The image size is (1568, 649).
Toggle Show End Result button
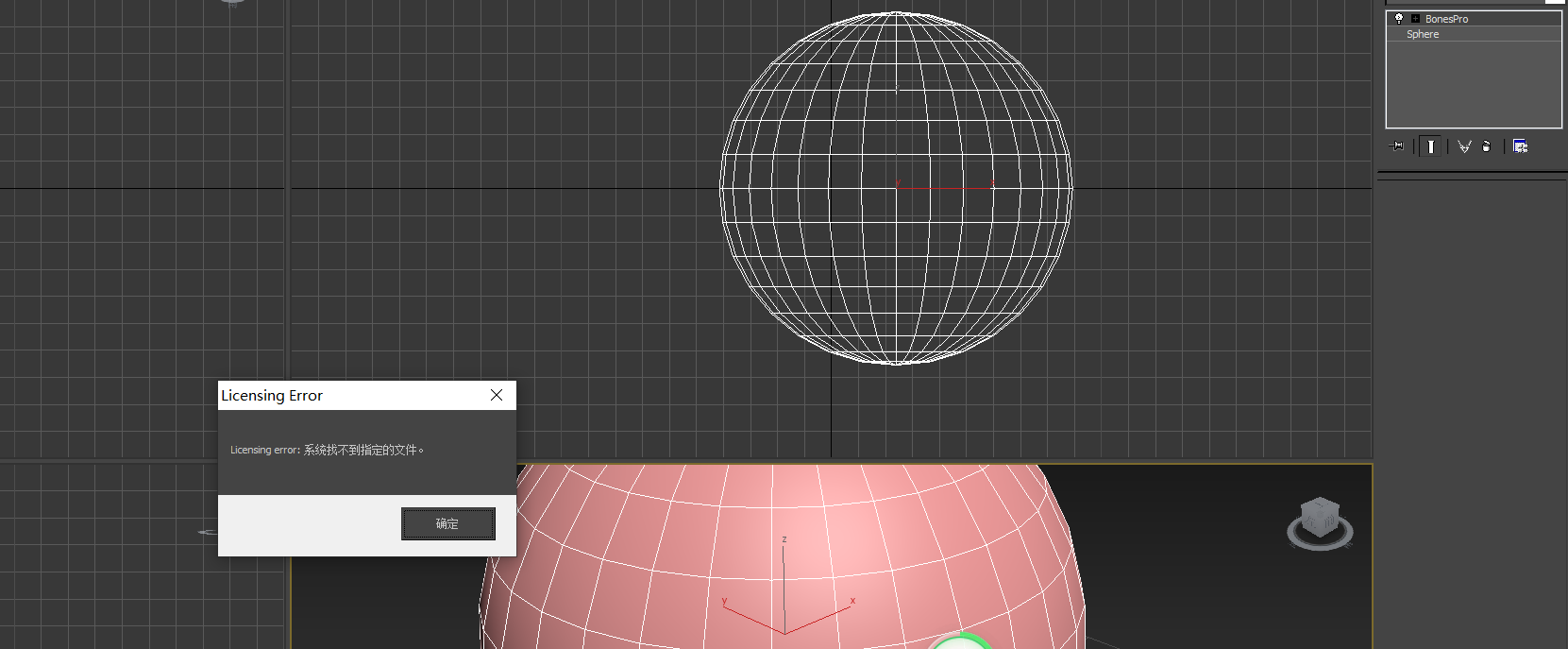[1431, 146]
